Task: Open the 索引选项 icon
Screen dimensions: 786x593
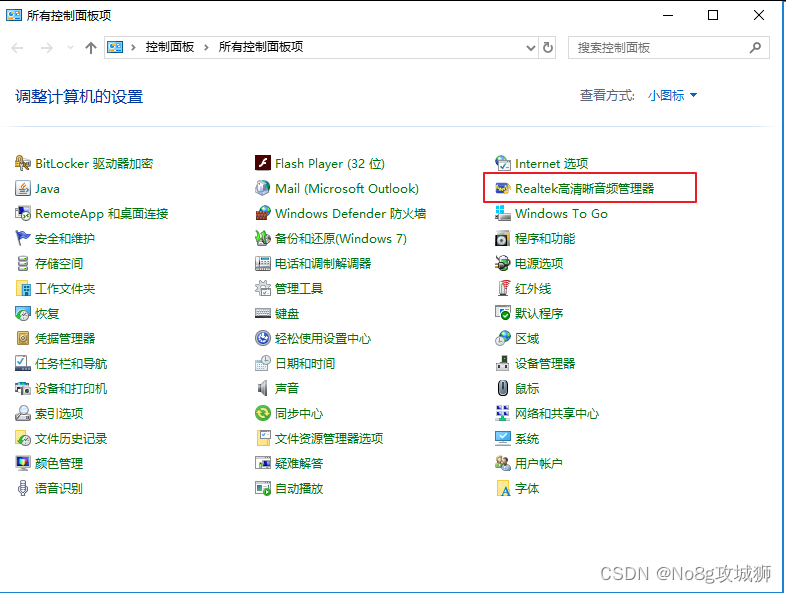Action: point(23,414)
